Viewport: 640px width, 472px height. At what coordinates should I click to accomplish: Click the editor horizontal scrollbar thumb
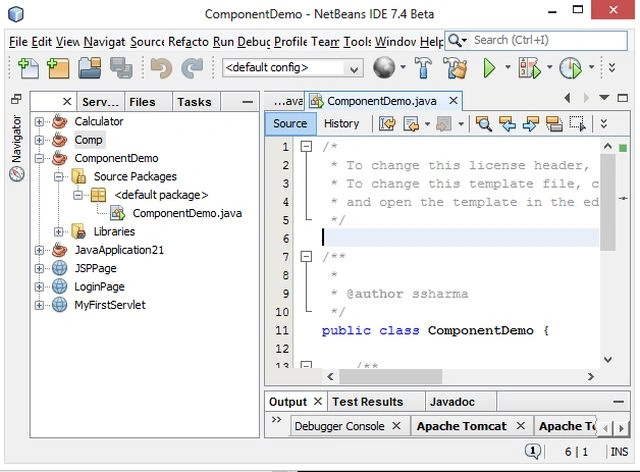tap(391, 376)
